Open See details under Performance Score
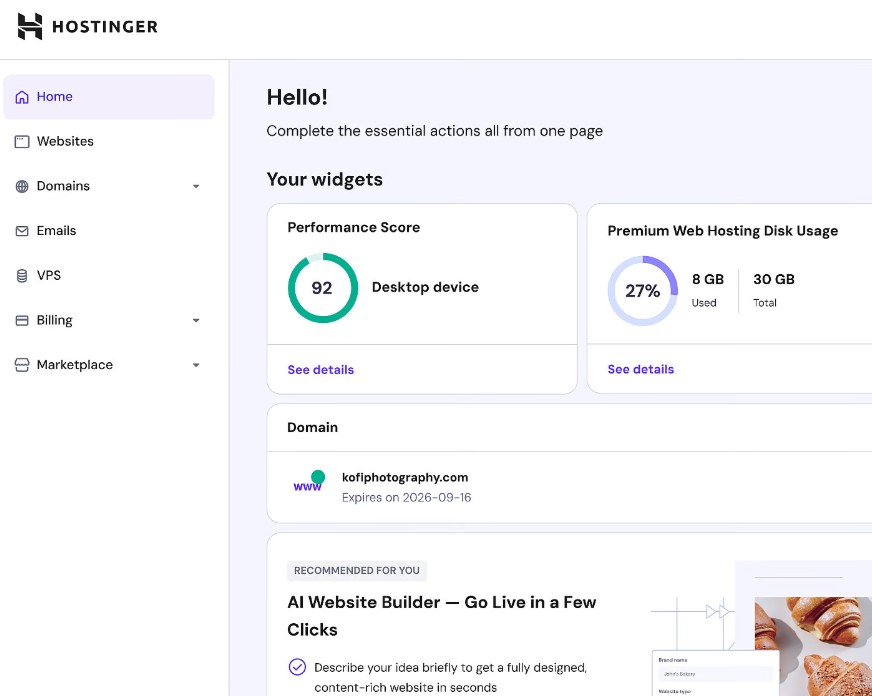 click(321, 370)
